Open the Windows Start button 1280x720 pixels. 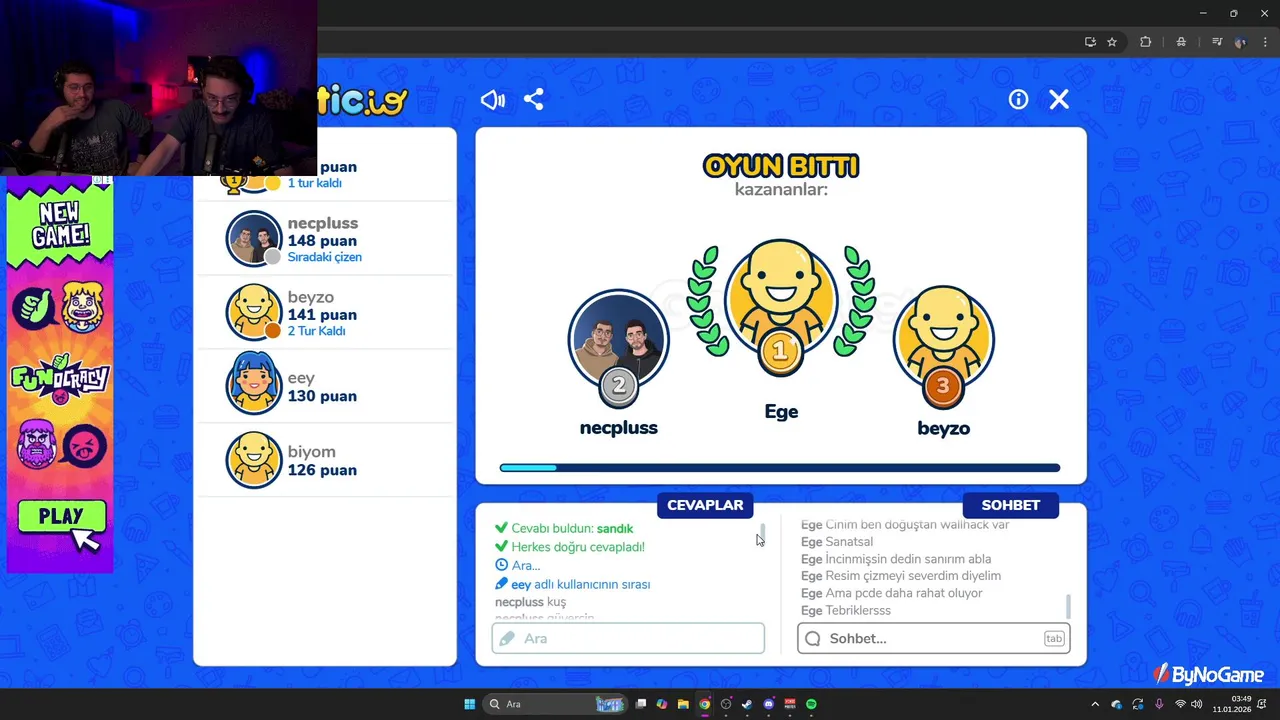(x=469, y=704)
